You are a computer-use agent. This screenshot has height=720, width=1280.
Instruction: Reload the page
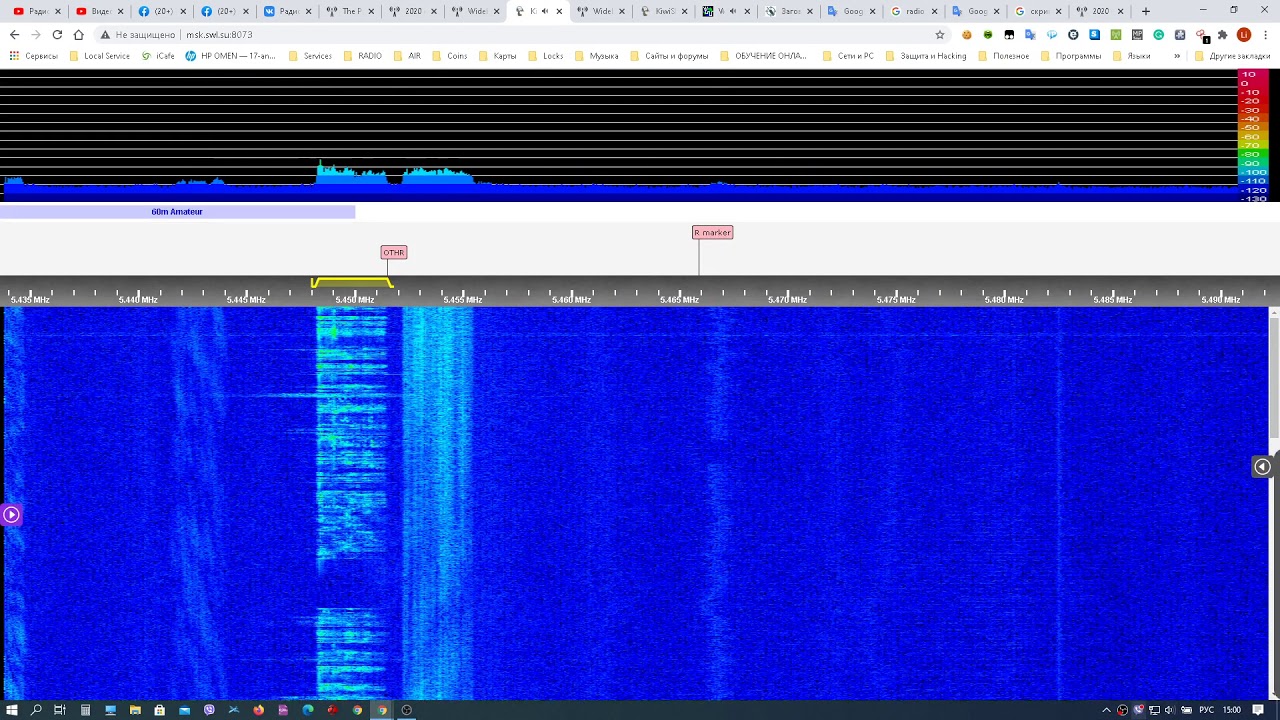click(x=57, y=34)
